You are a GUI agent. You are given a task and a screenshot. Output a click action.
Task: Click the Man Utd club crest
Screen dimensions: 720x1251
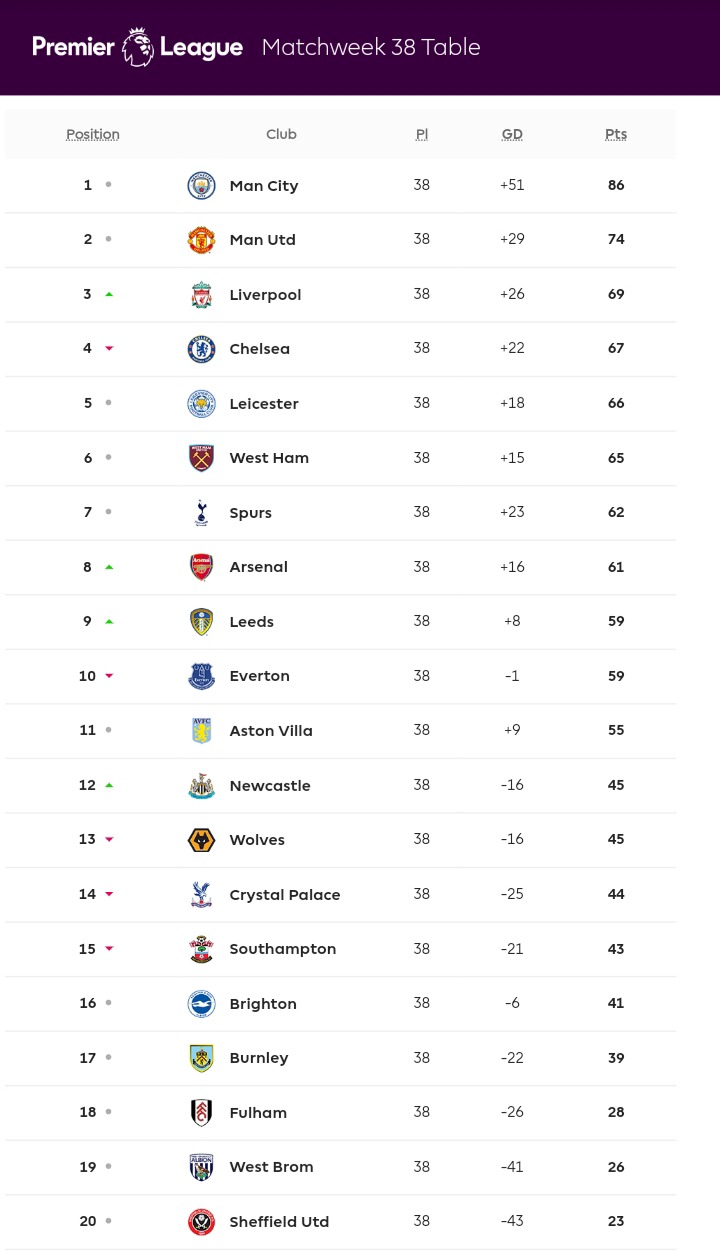tap(201, 240)
